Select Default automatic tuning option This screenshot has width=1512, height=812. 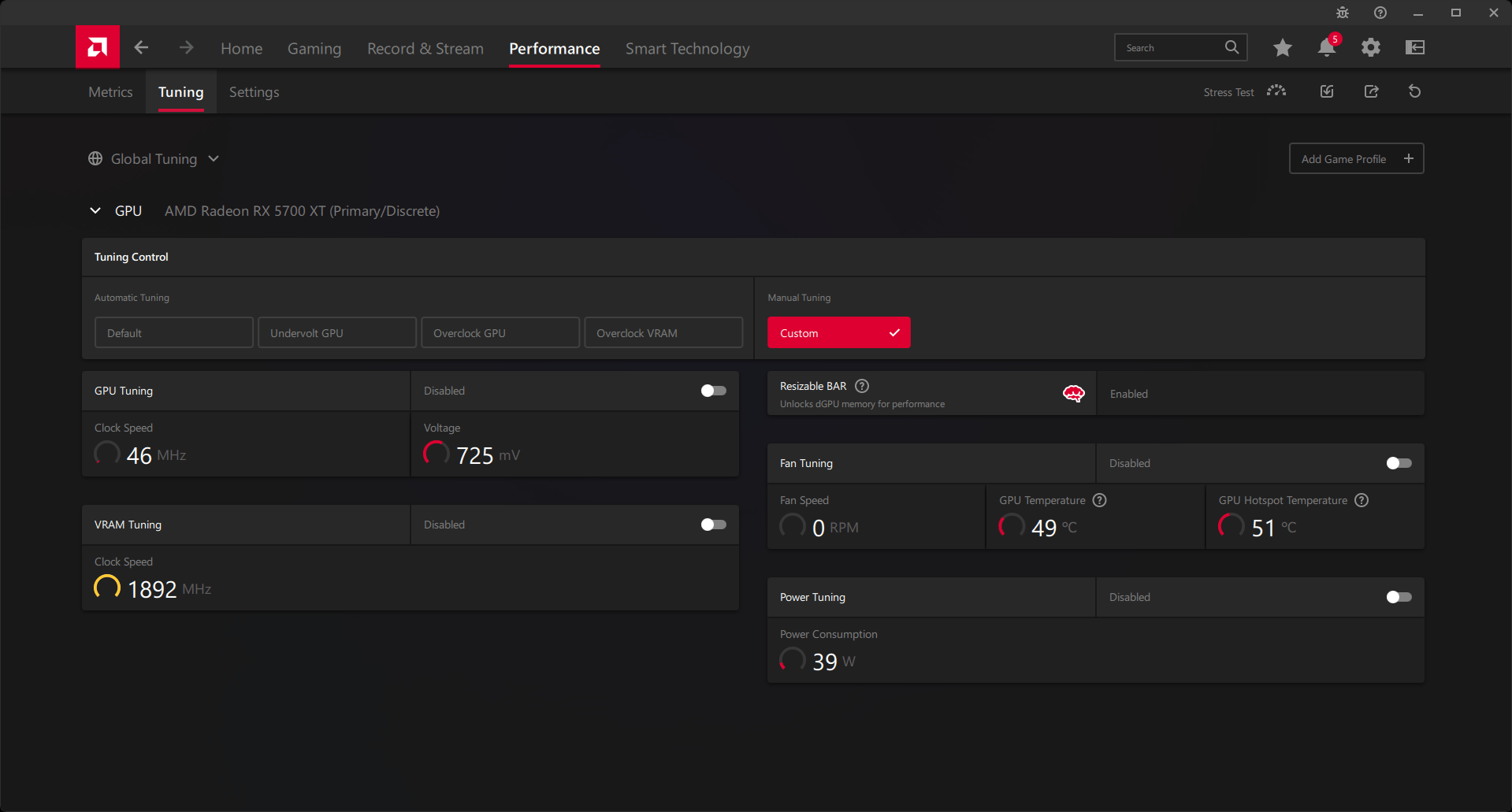coord(174,332)
